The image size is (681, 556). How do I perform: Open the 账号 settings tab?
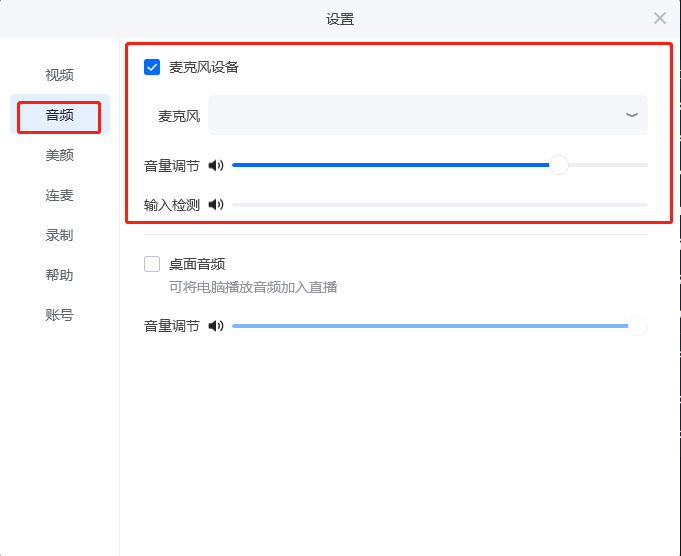tap(60, 315)
